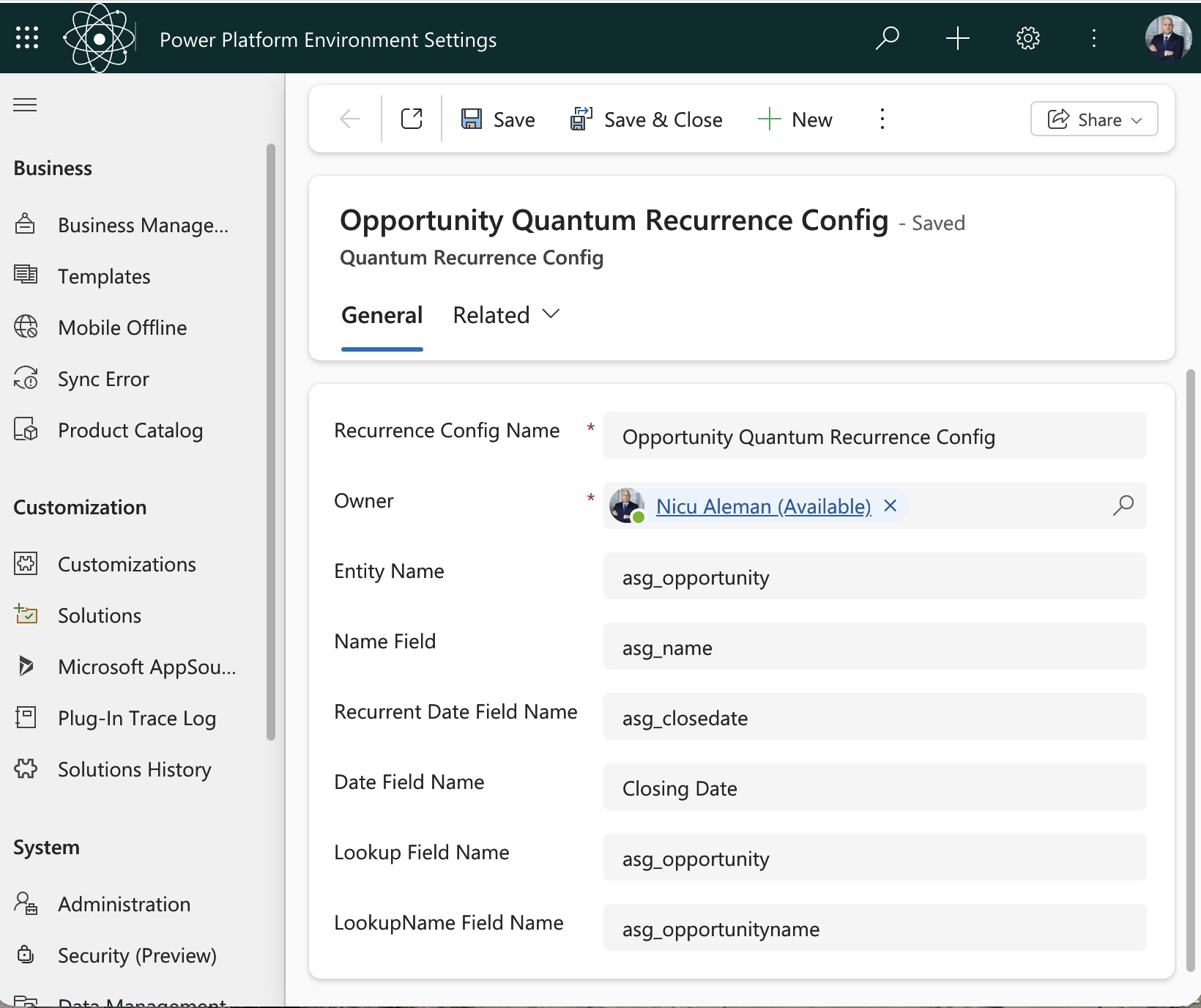Remove Nicu Aleman from Owner field
The image size is (1201, 1008).
click(x=890, y=505)
